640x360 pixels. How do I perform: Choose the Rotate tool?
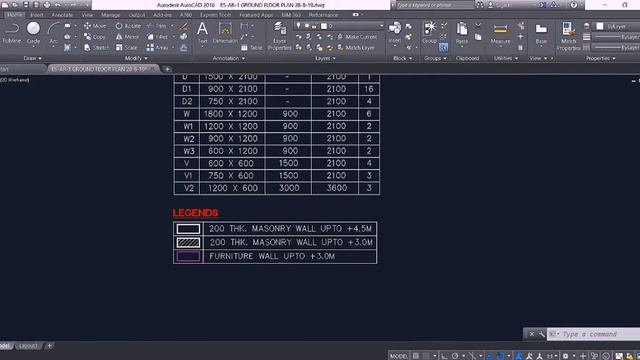(128, 26)
